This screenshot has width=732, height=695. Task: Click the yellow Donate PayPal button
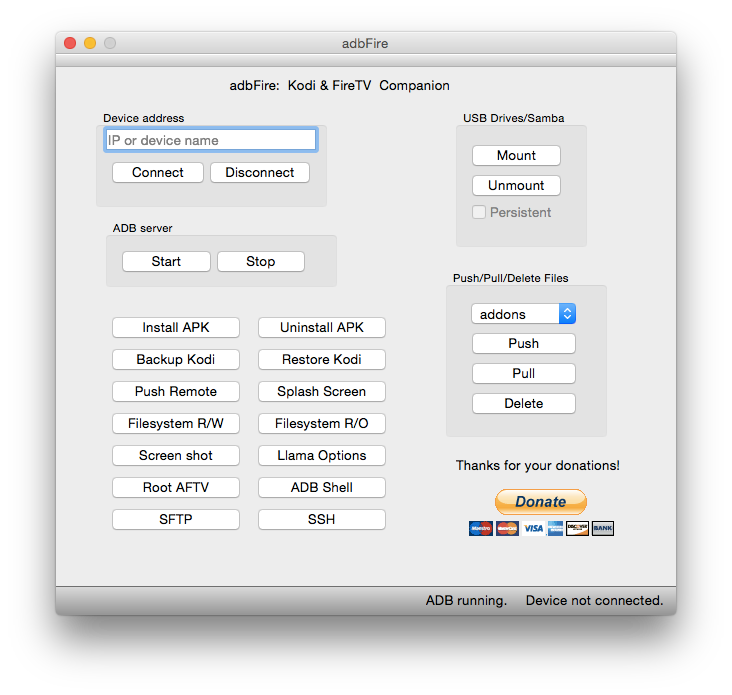coord(540,502)
